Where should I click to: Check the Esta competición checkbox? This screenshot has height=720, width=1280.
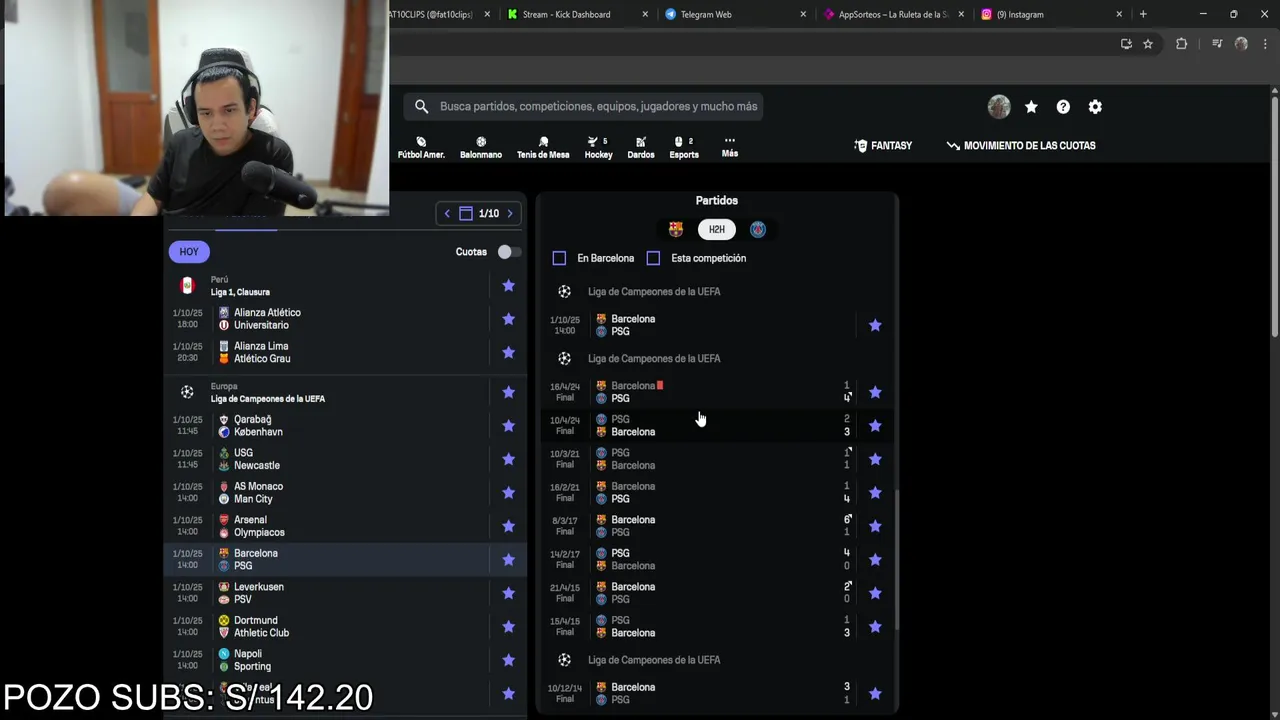coord(653,258)
